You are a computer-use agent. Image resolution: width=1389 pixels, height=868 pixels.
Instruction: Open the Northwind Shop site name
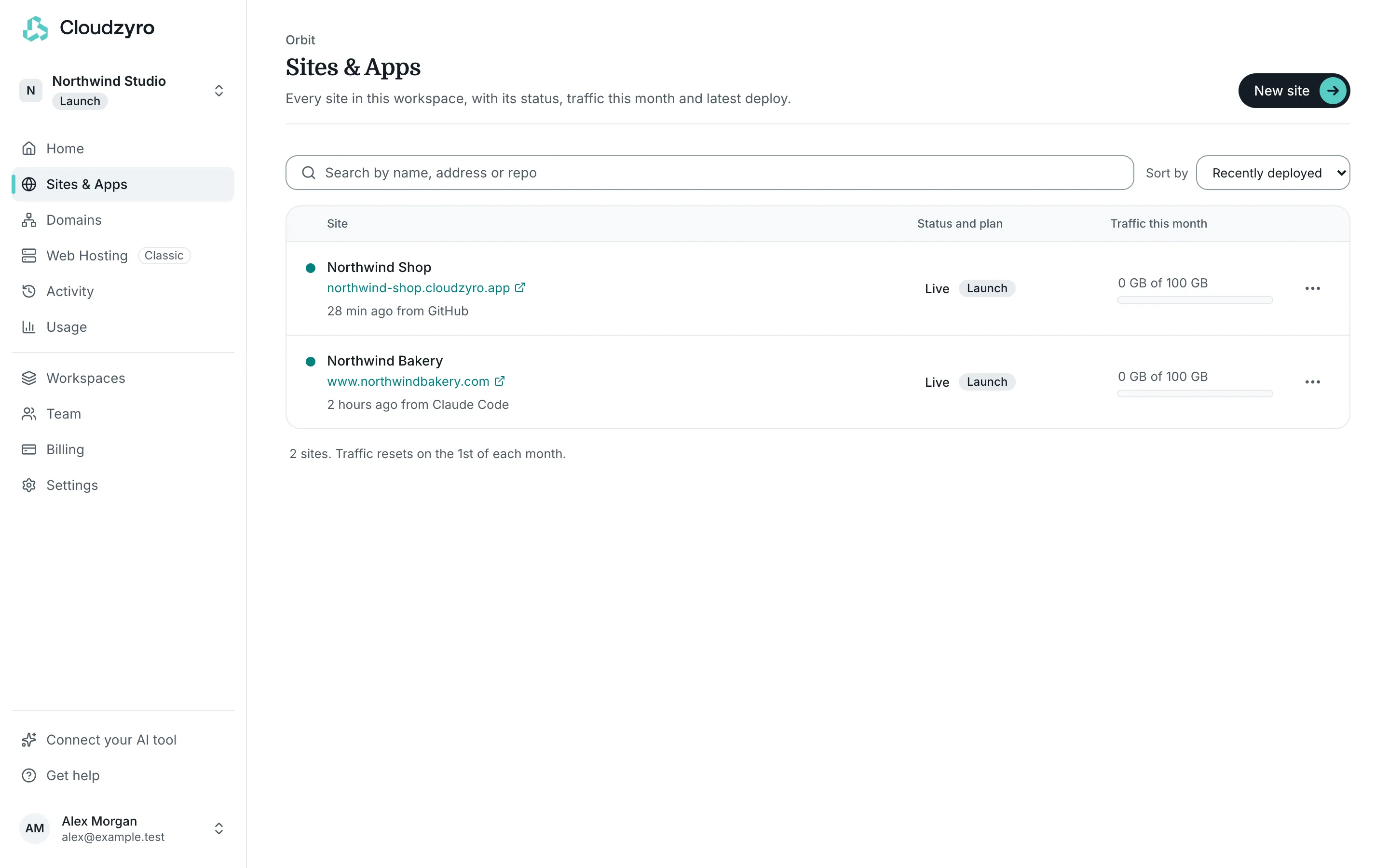coord(379,268)
